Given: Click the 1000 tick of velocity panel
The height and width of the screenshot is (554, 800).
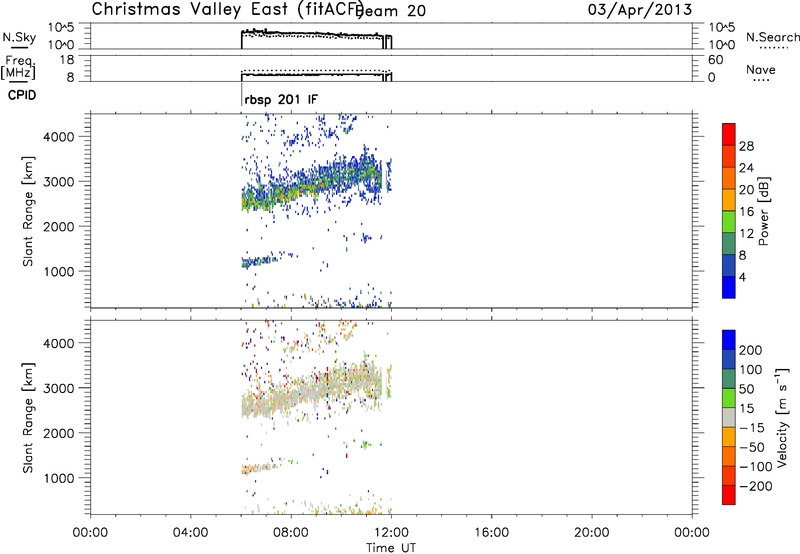Looking at the screenshot, I should pos(59,478).
